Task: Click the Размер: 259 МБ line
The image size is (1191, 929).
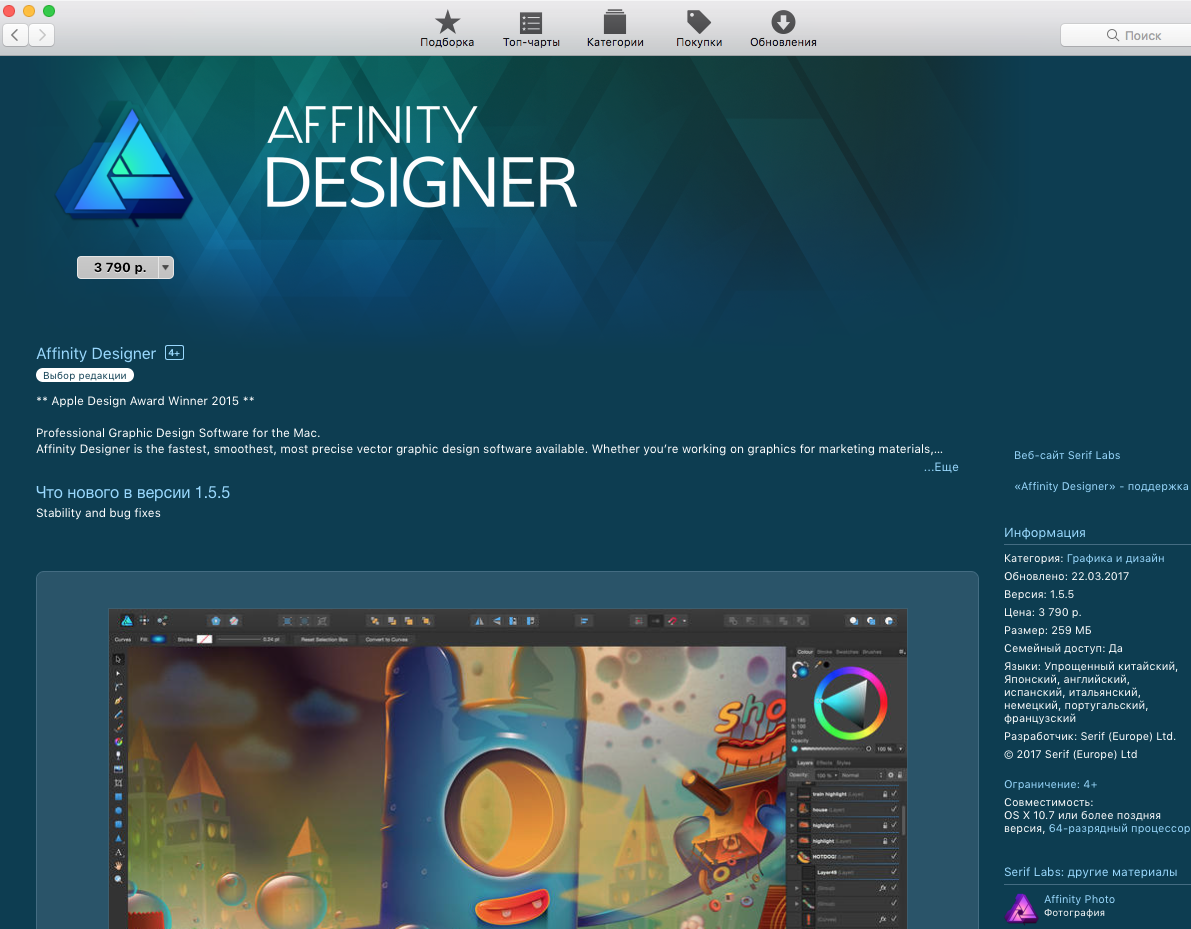Action: click(x=1047, y=630)
